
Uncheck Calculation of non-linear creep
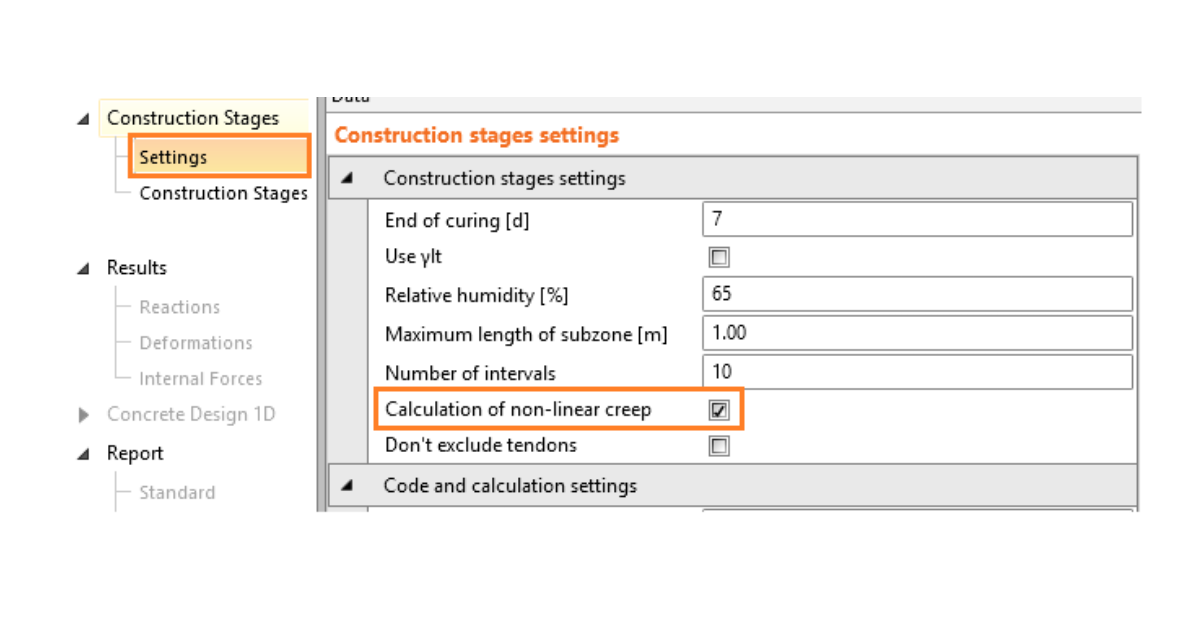pos(719,410)
